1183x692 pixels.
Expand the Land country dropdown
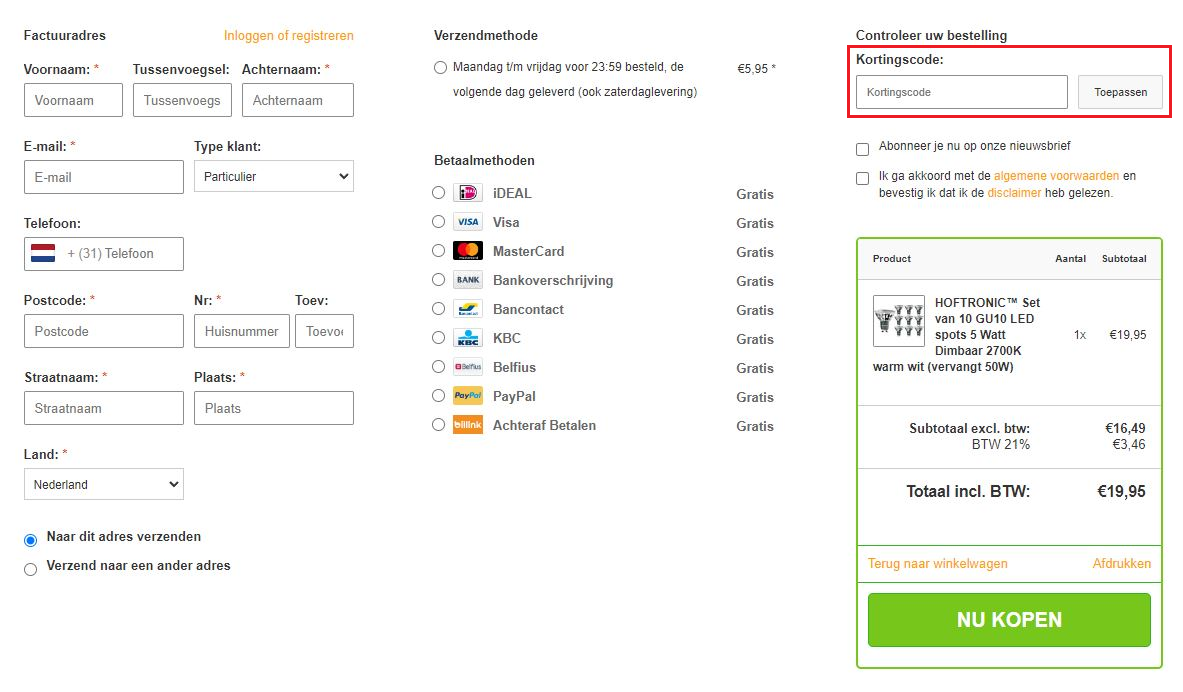coord(103,484)
